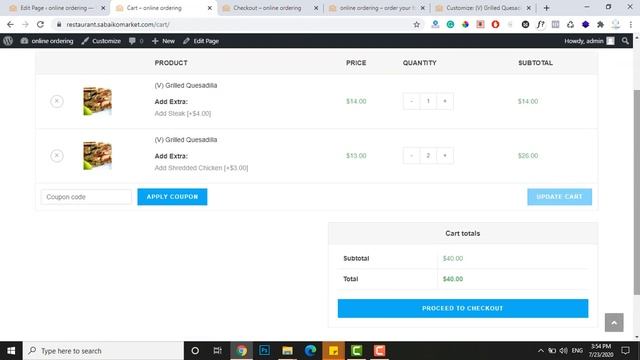
Task: Remove the $13.00 Grilled Quesadilla from cart
Action: coord(57,156)
